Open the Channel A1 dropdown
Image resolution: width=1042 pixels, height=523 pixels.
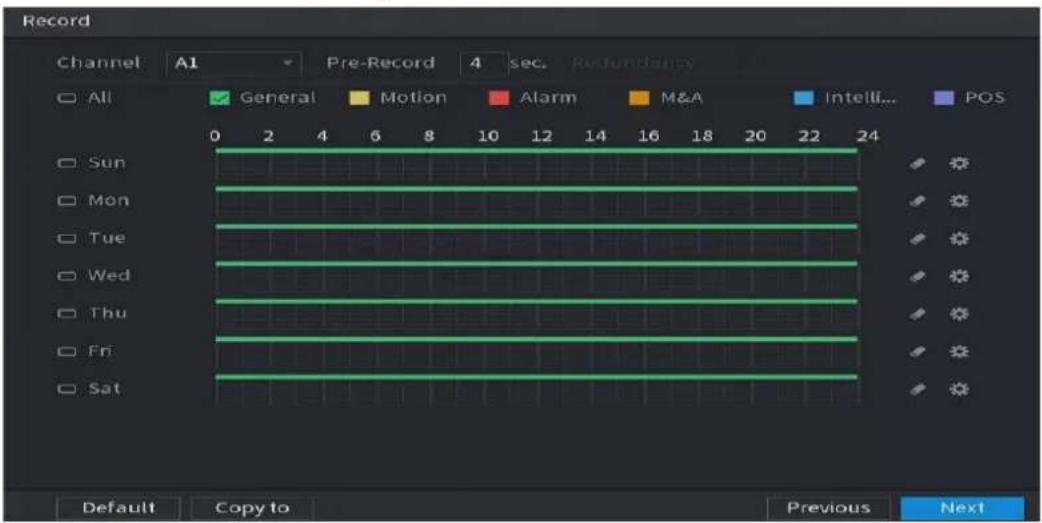[x=232, y=63]
